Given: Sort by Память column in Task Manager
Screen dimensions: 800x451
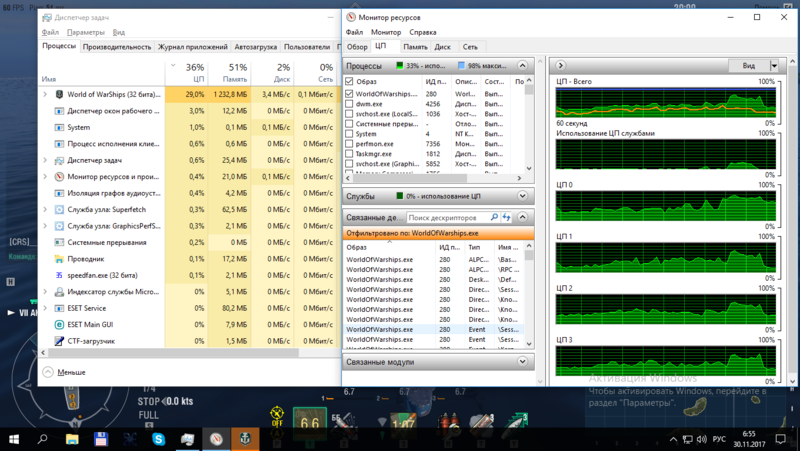Looking at the screenshot, I should 230,73.
